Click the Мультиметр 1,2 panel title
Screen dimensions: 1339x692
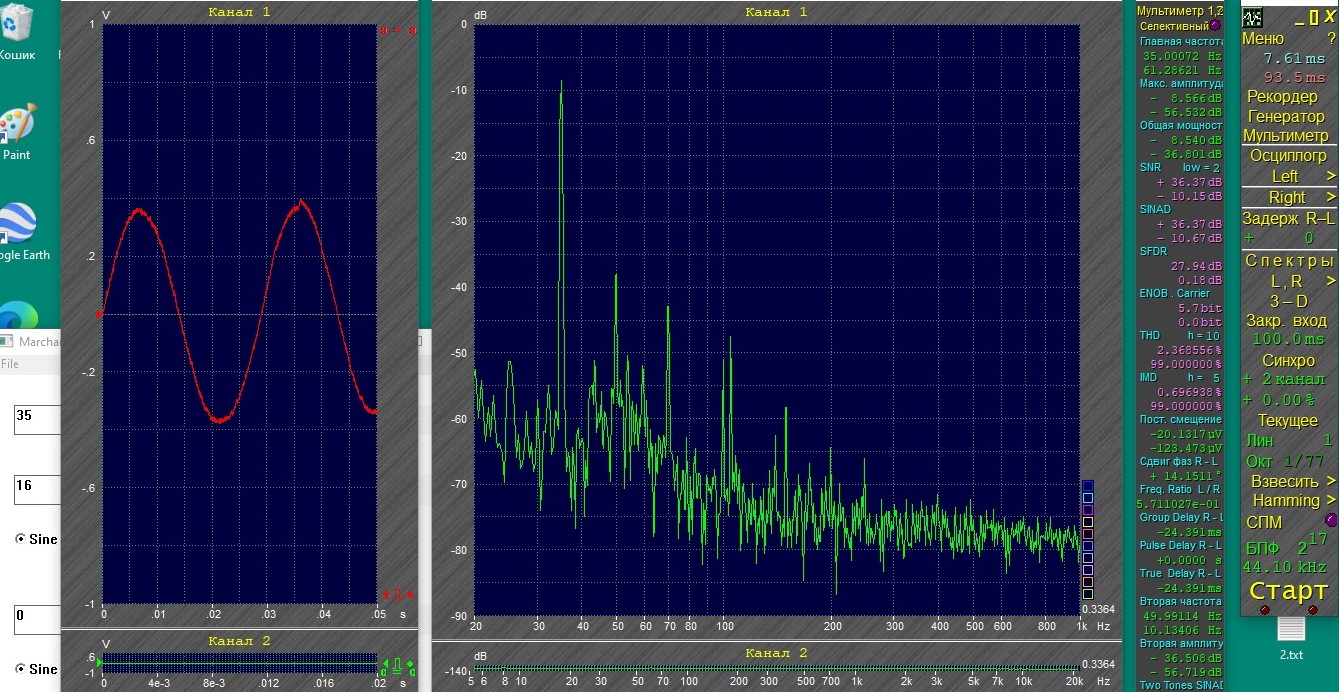(x=1180, y=9)
